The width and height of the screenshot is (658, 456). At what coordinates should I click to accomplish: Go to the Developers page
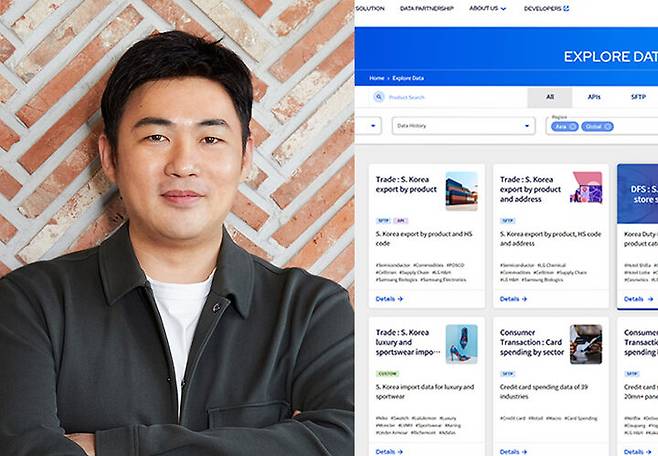(542, 8)
